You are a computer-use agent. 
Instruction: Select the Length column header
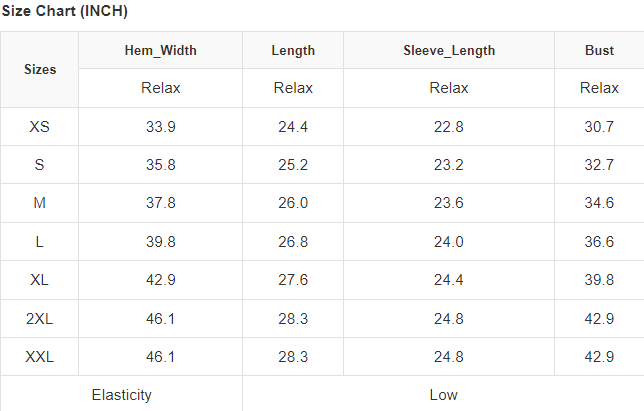point(293,50)
